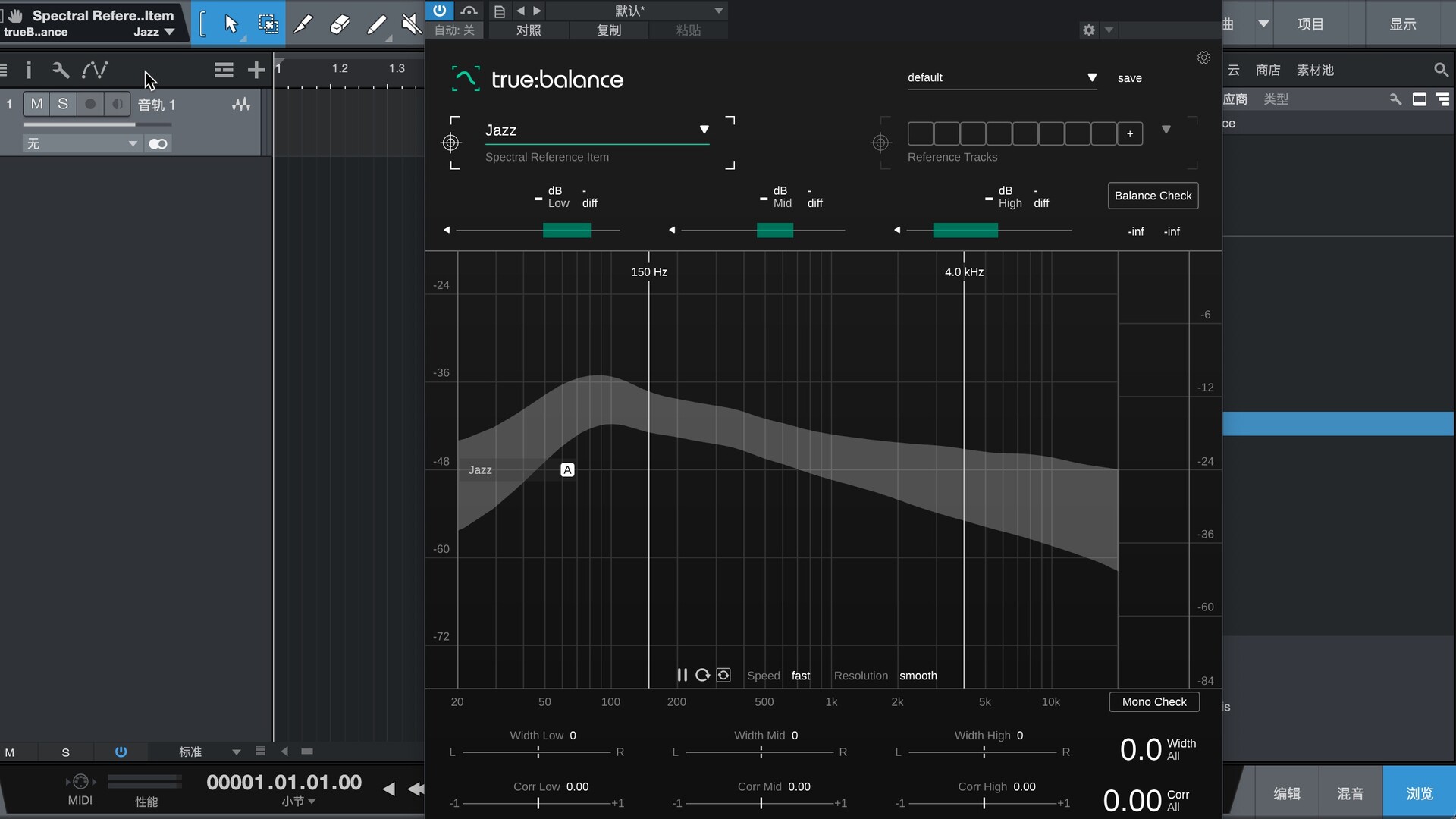Switch to 混音 tab
The height and width of the screenshot is (819, 1456).
pyautogui.click(x=1351, y=793)
